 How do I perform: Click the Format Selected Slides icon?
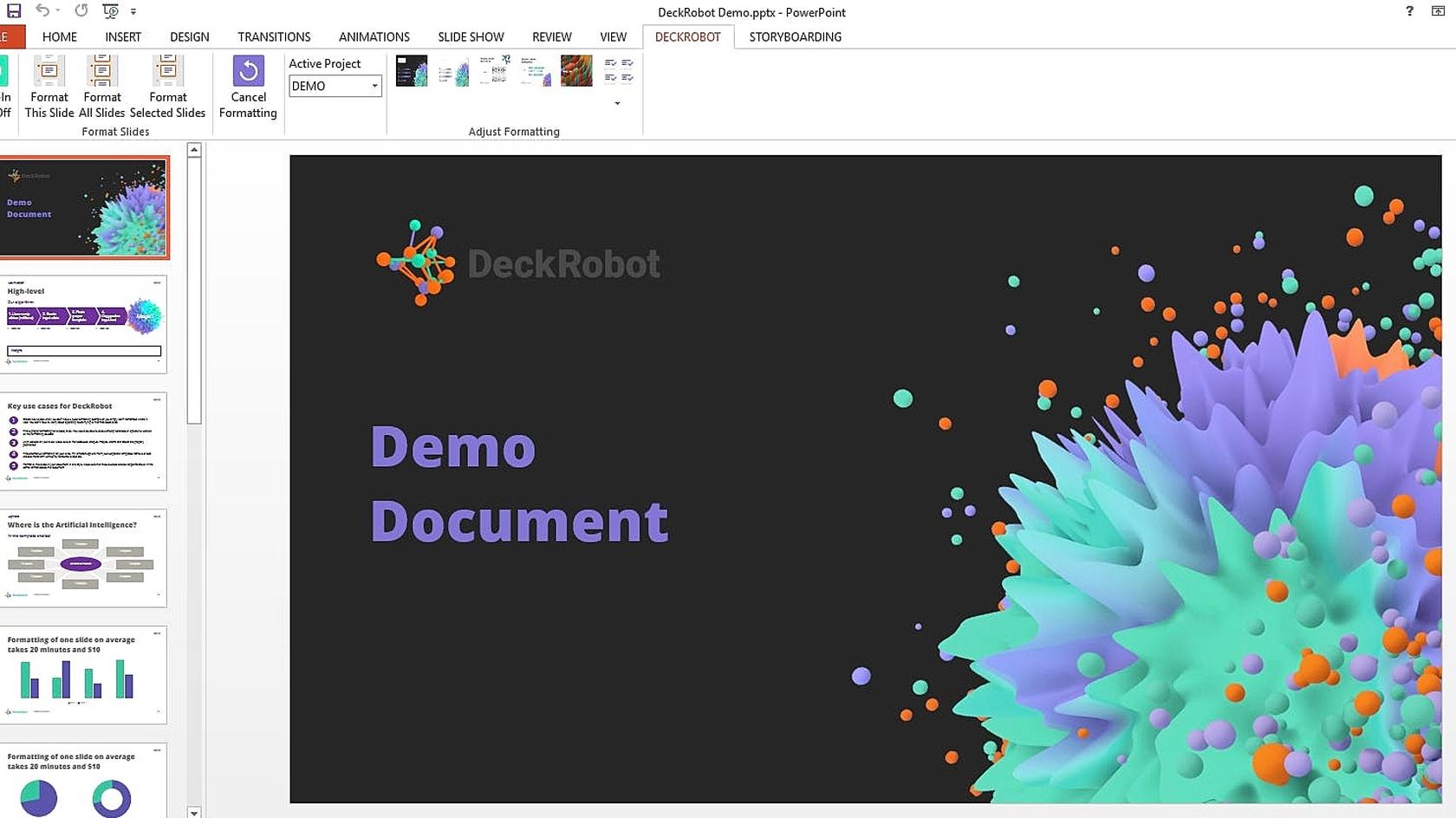[x=167, y=87]
